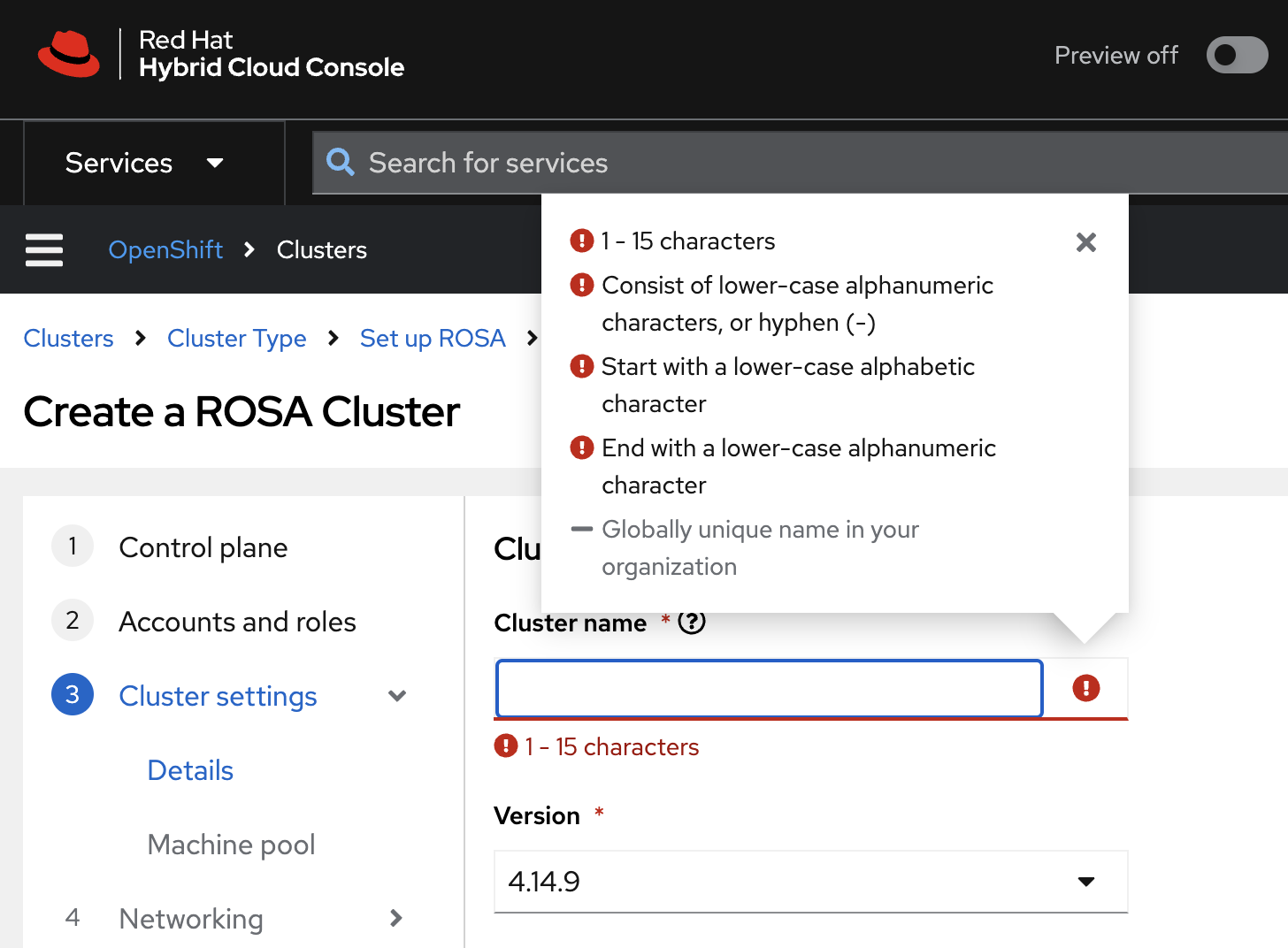Select the Details sub-step
This screenshot has height=948, width=1288.
(x=190, y=770)
